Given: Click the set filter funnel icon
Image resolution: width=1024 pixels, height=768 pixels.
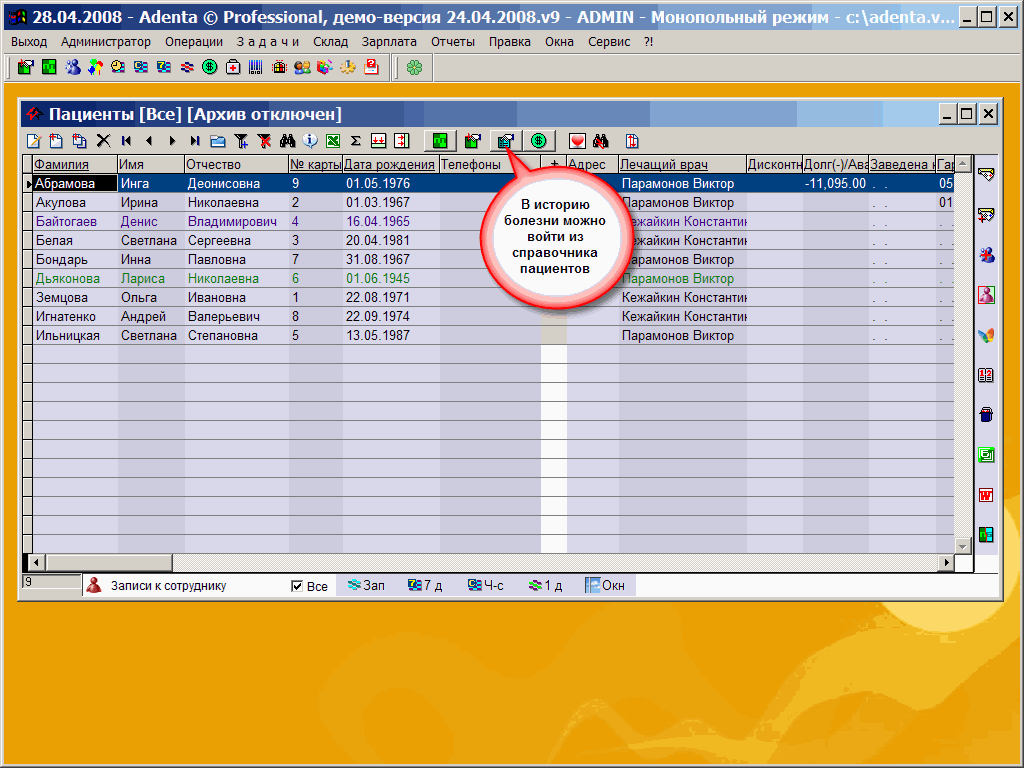Looking at the screenshot, I should [241, 141].
